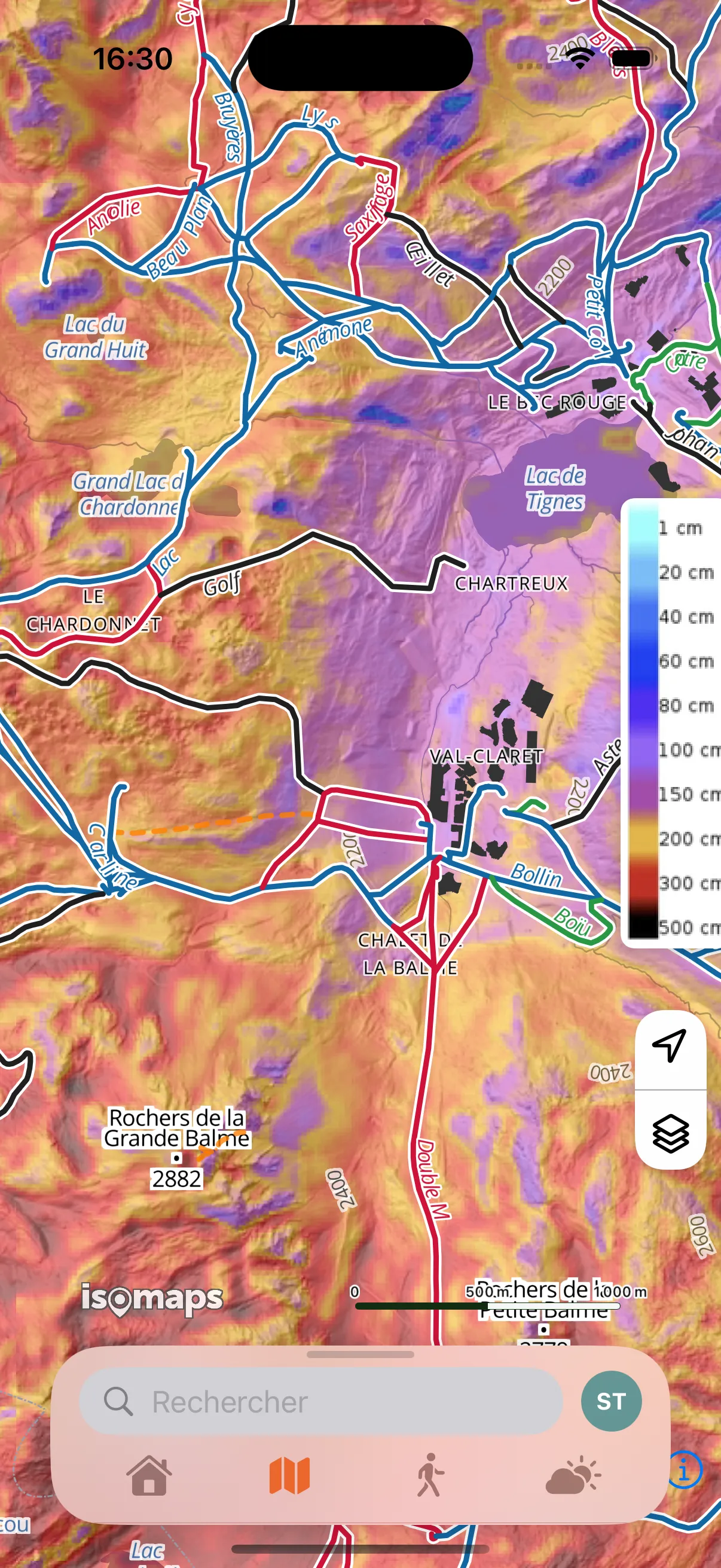
Task: Tap the map distance scale bar
Action: click(x=487, y=1305)
